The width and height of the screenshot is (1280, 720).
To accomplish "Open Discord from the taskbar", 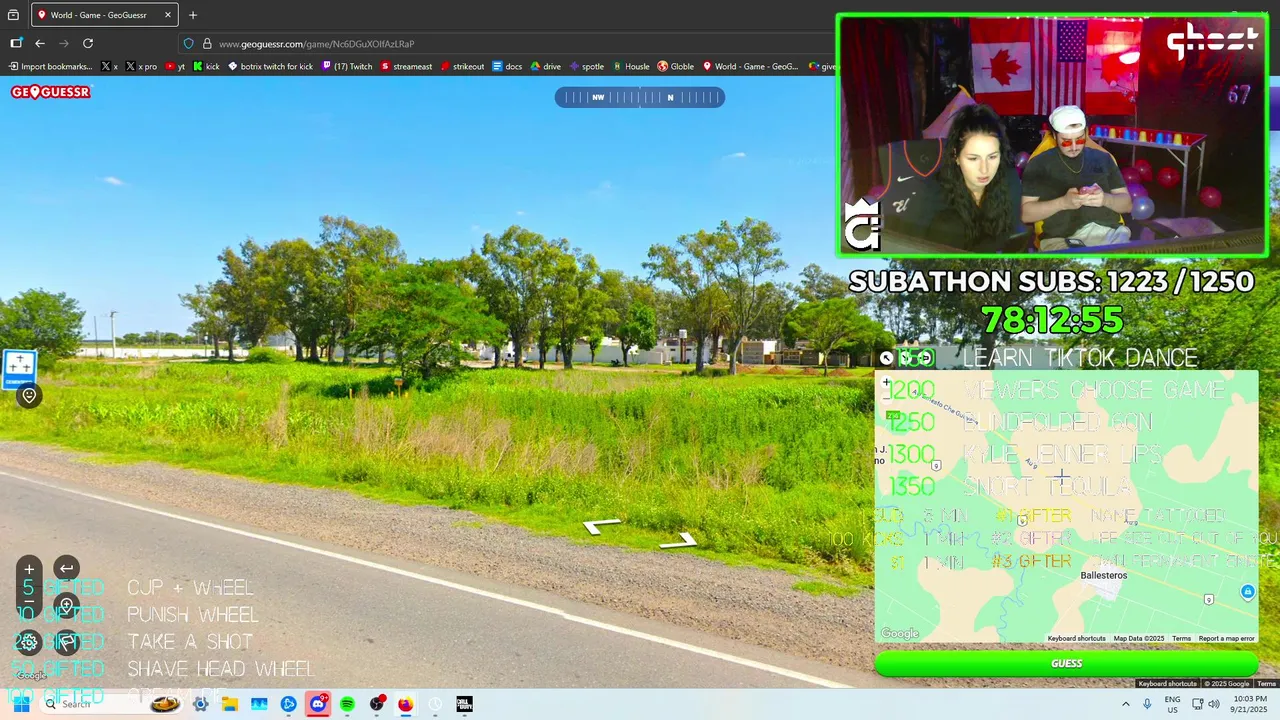I will [318, 704].
